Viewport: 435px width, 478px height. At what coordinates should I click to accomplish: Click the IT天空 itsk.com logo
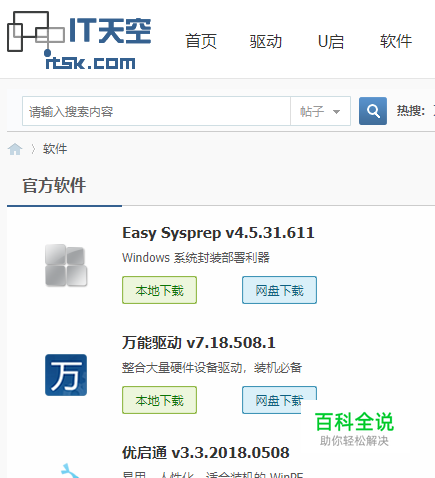79,41
